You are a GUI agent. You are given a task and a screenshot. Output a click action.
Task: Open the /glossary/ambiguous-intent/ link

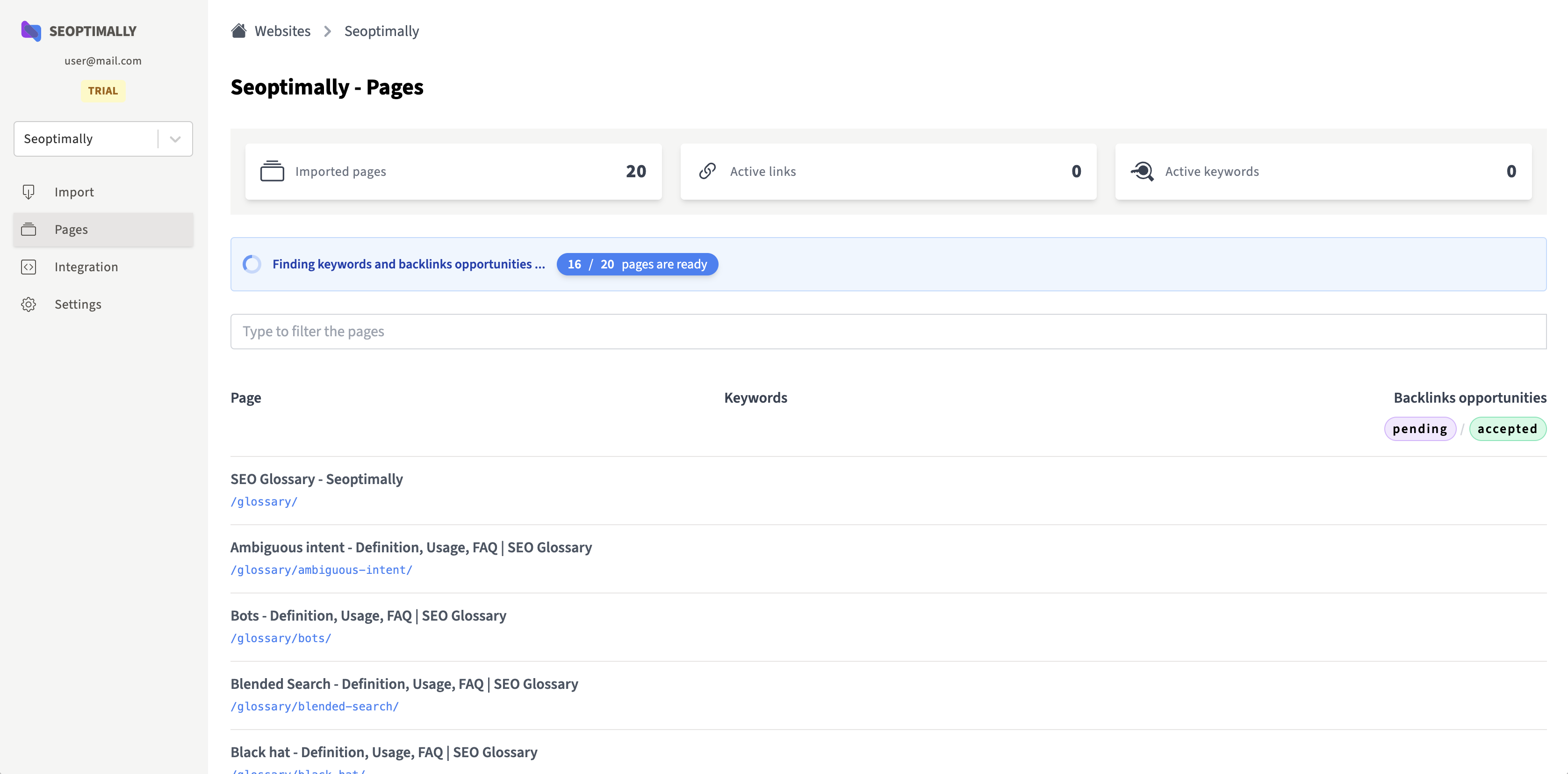pos(321,570)
